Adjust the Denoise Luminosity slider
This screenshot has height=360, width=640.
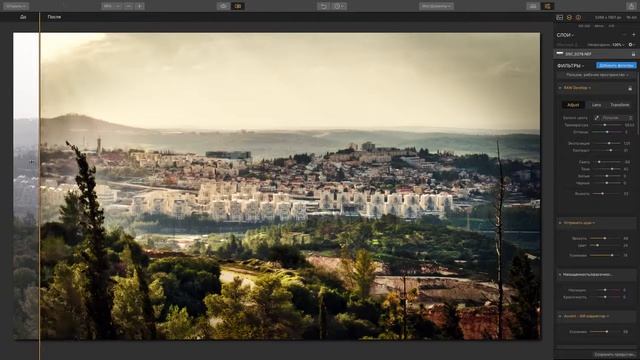605,238
